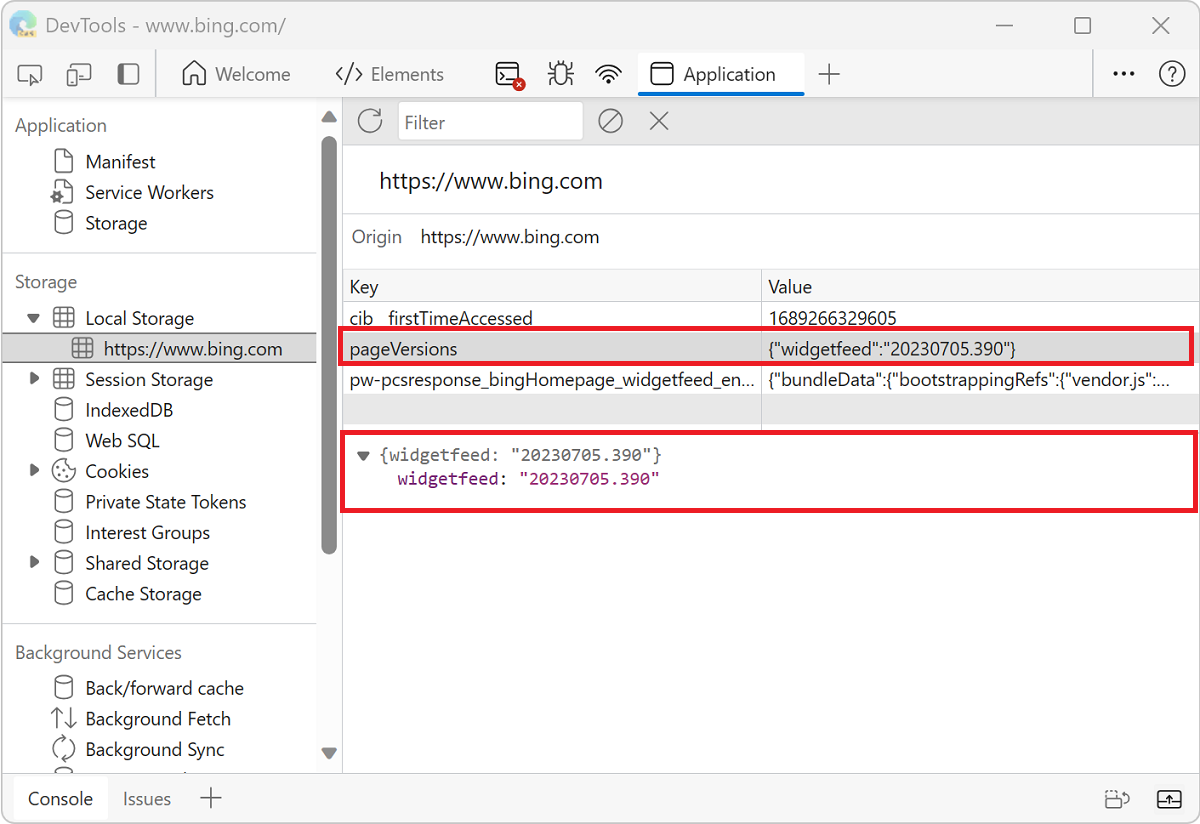This screenshot has height=824, width=1200.
Task: Open the DevTools customize menu (three dots)
Action: pos(1123,73)
